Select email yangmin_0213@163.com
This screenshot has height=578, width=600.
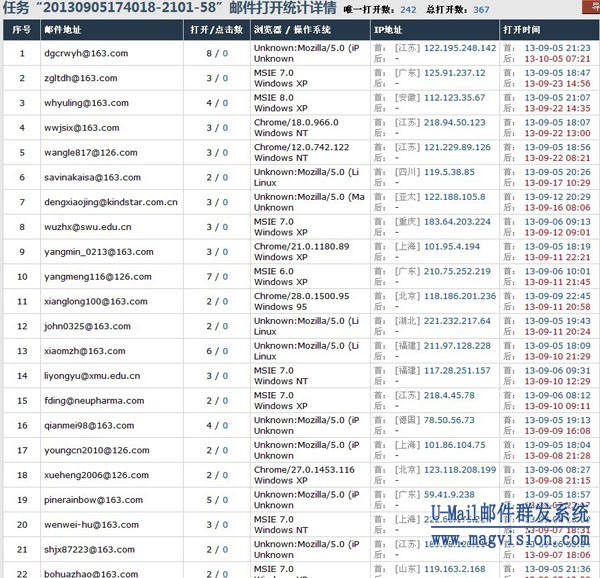(99, 252)
